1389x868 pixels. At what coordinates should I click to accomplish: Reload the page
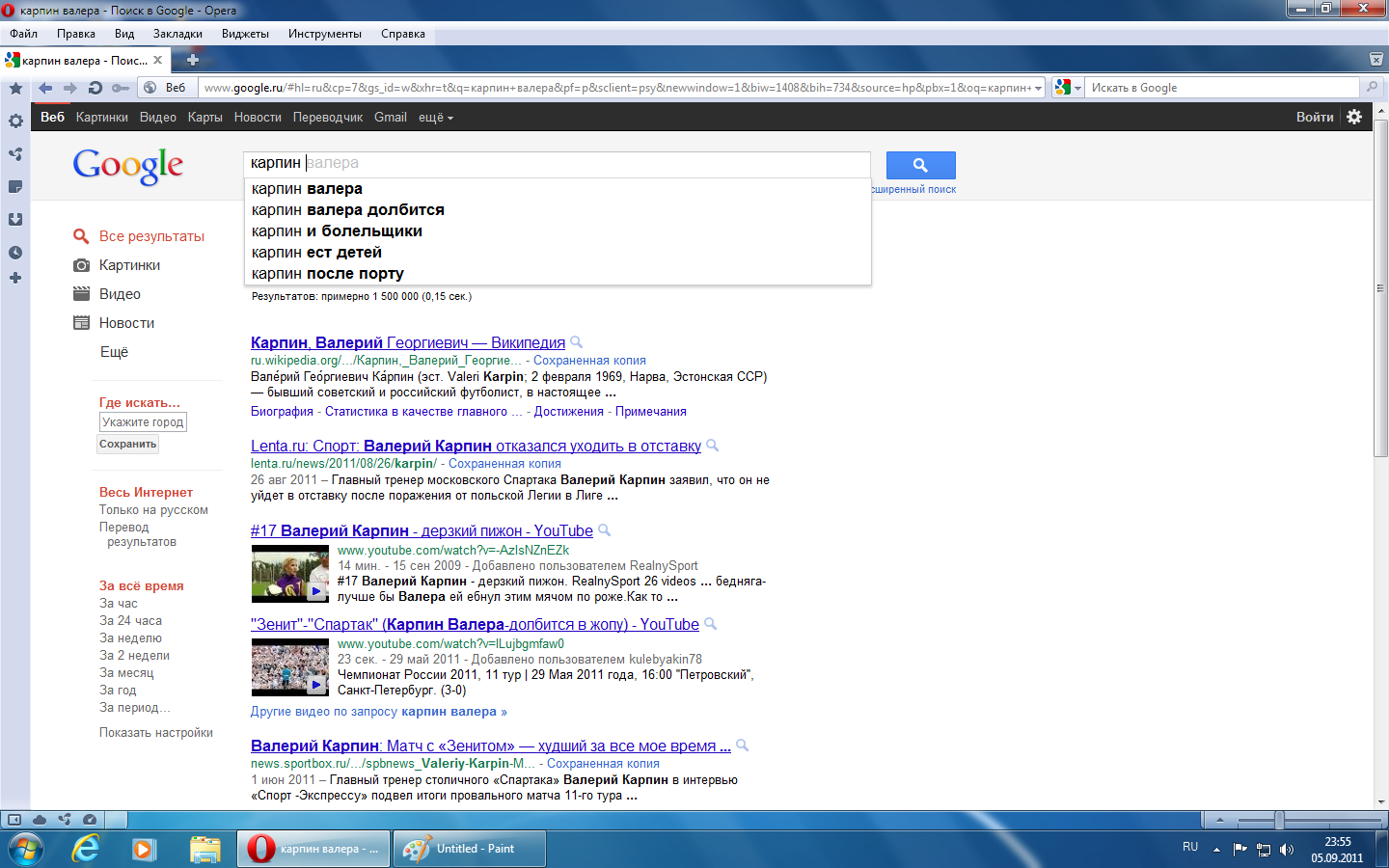[95, 88]
